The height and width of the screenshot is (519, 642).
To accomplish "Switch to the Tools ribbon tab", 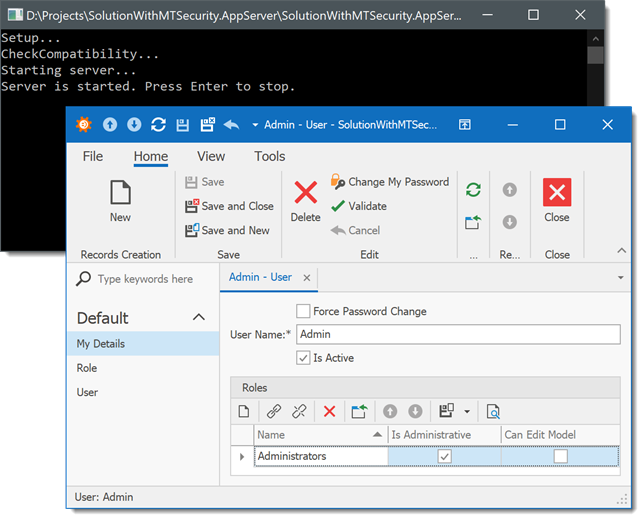I will 269,156.
